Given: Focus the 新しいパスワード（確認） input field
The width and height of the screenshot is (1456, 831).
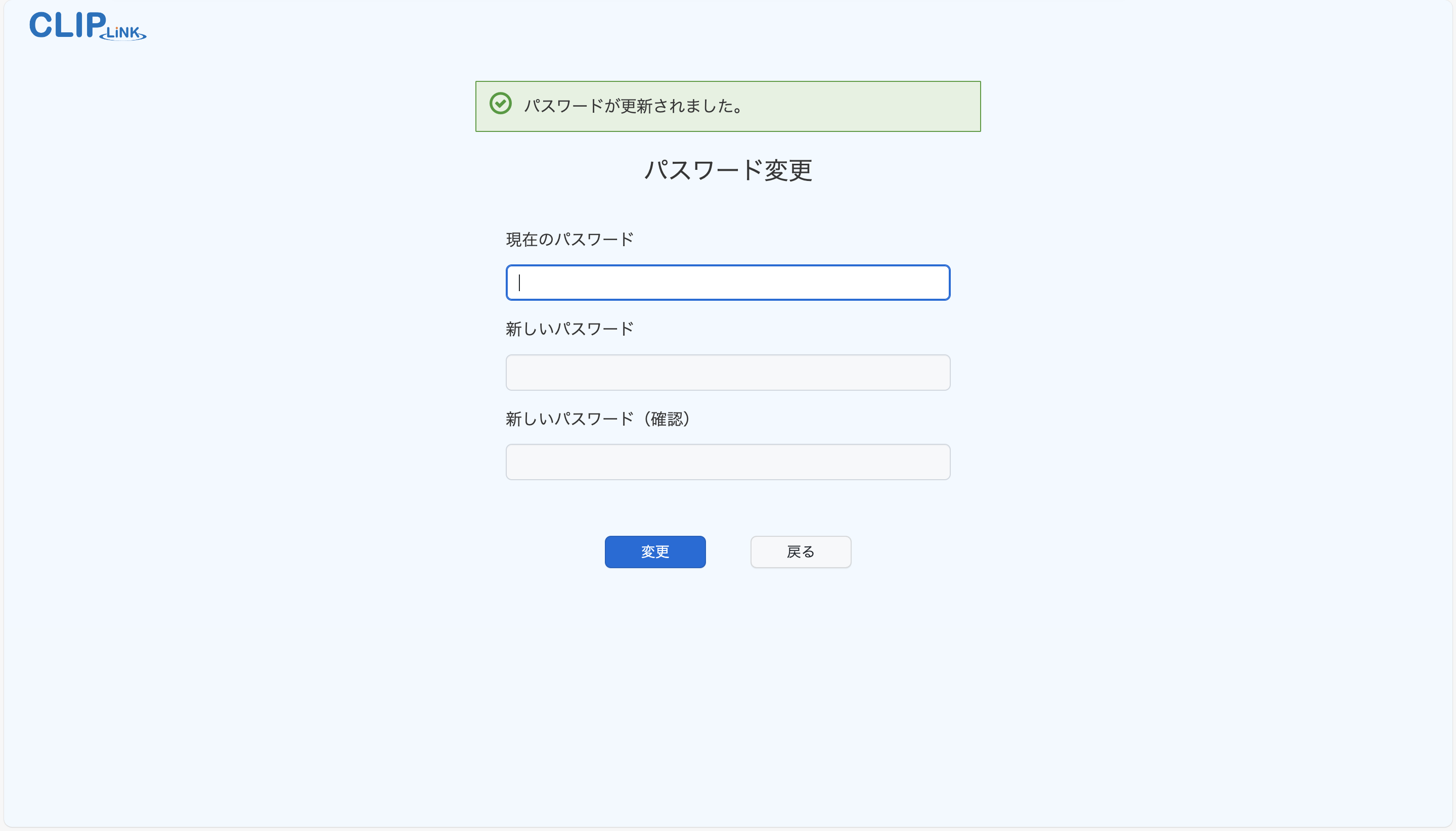Looking at the screenshot, I should (727, 463).
